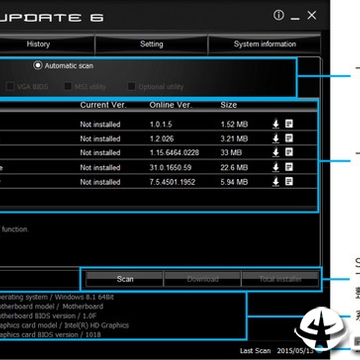Screen dimensions: 360x360
Task: Click the graphics card BIOS version 1018 line
Action: [x=50, y=334]
